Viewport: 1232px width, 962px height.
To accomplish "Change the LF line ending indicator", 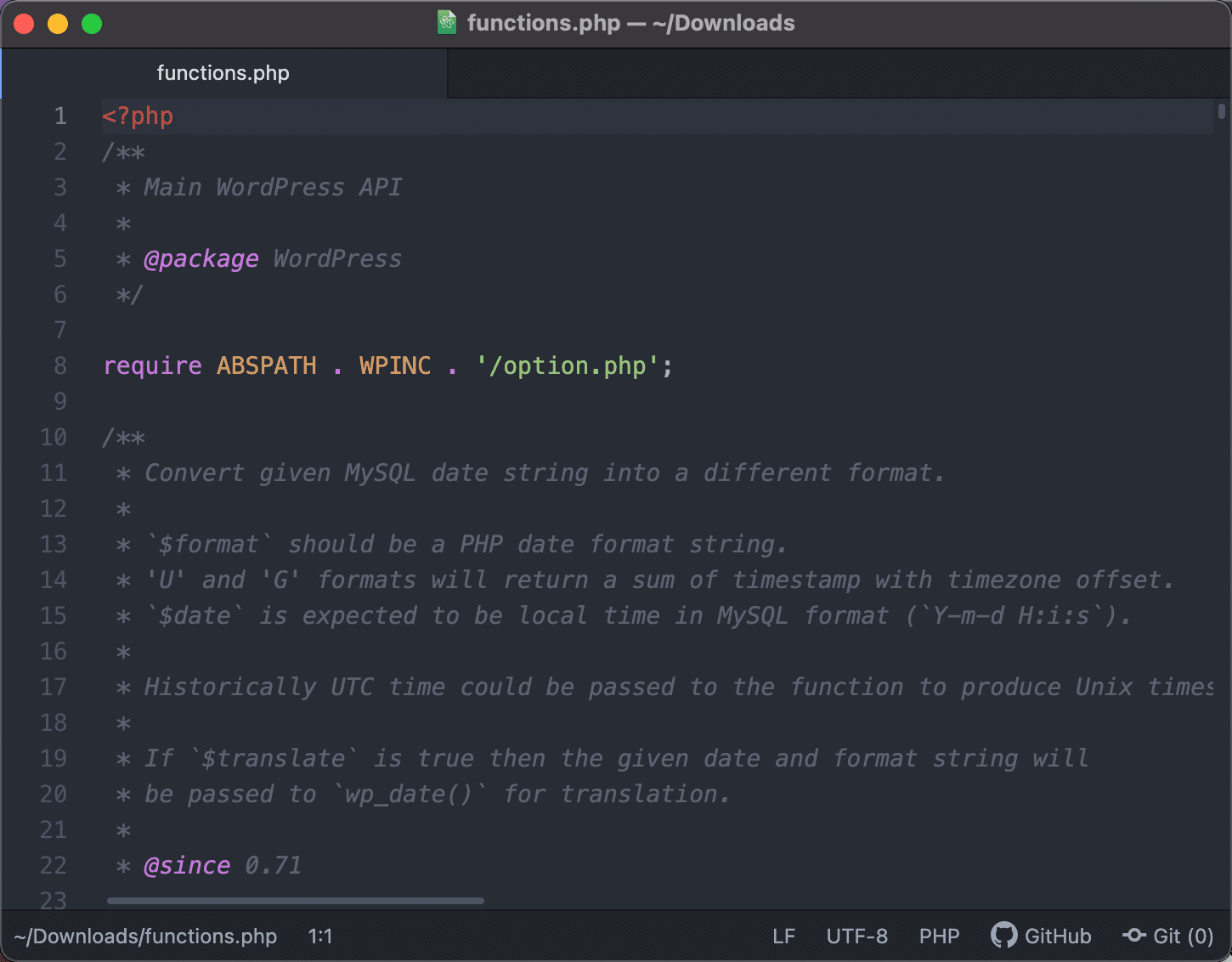I will [783, 936].
